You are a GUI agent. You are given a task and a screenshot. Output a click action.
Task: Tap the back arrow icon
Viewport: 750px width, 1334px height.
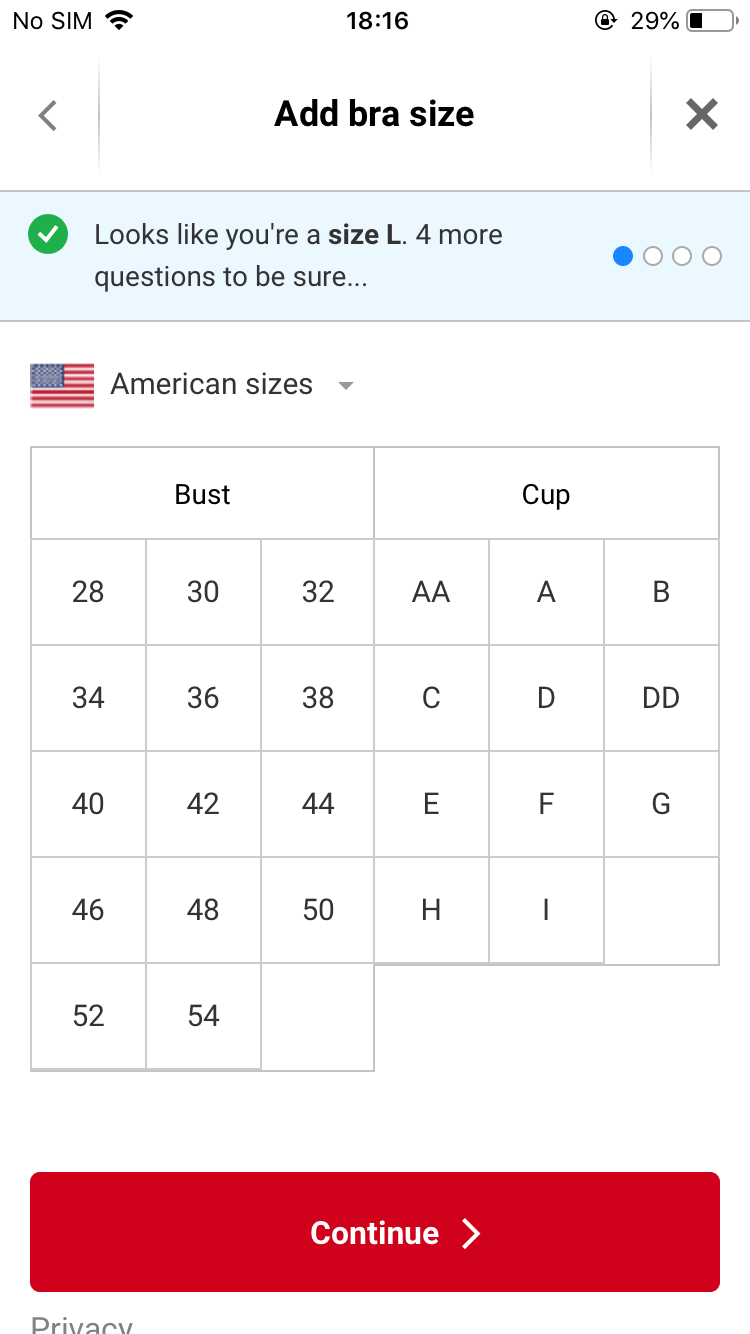point(47,115)
